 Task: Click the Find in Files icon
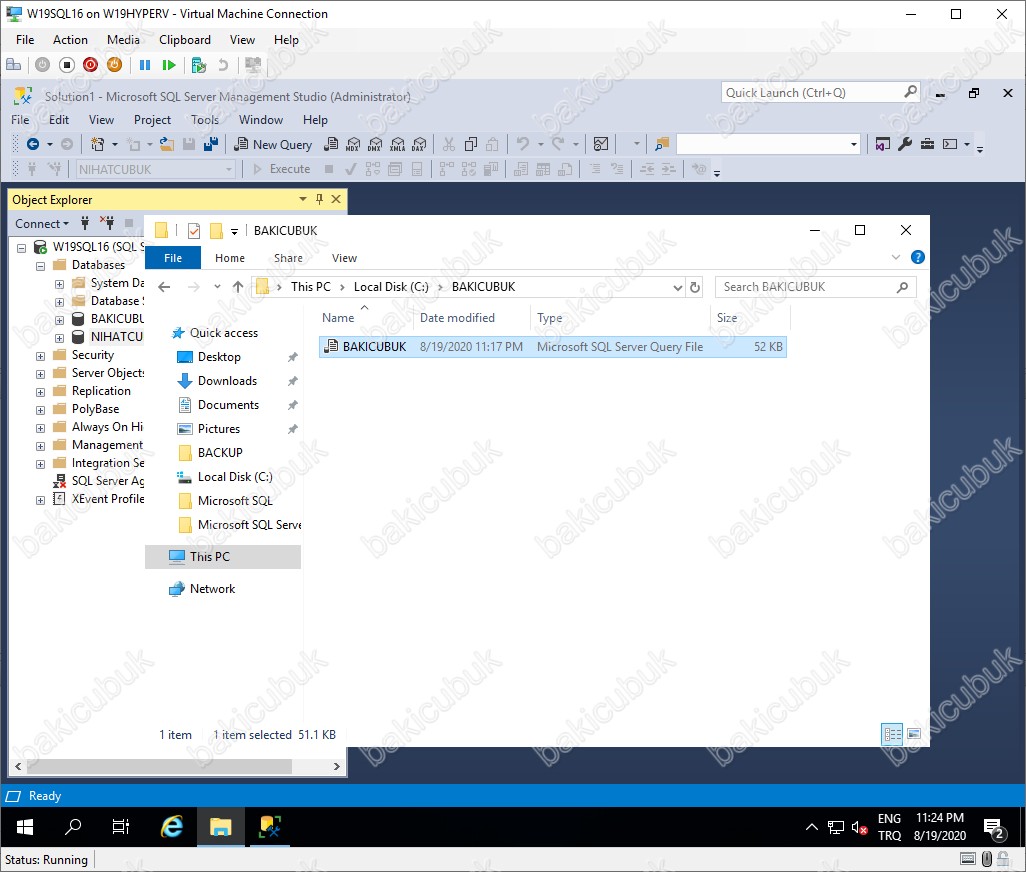point(662,145)
